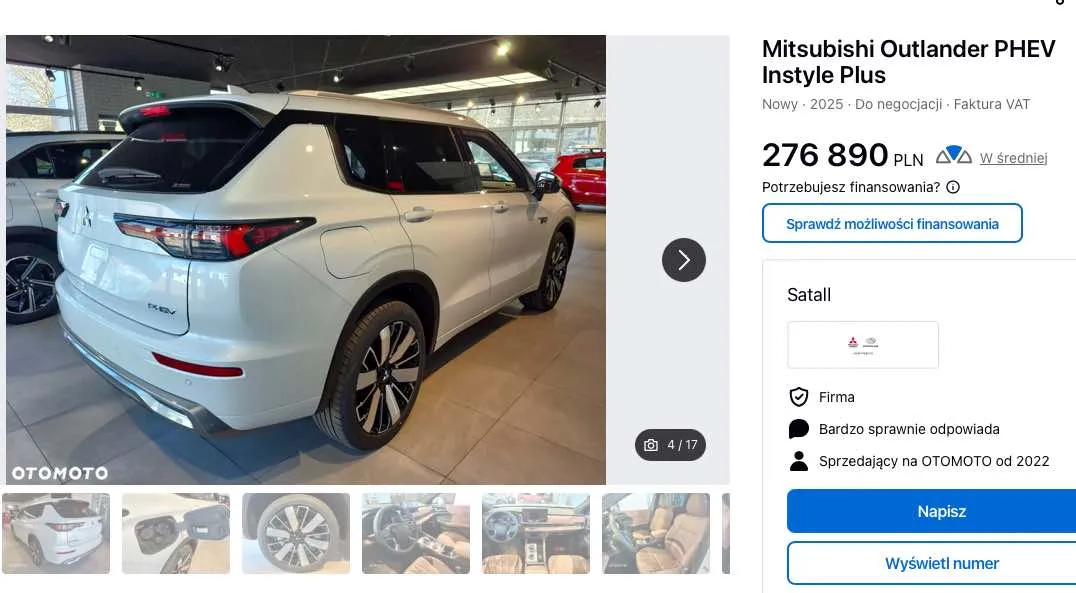This screenshot has height=593, width=1076.
Task: Click the price rating indicator icon
Action: pos(954,155)
